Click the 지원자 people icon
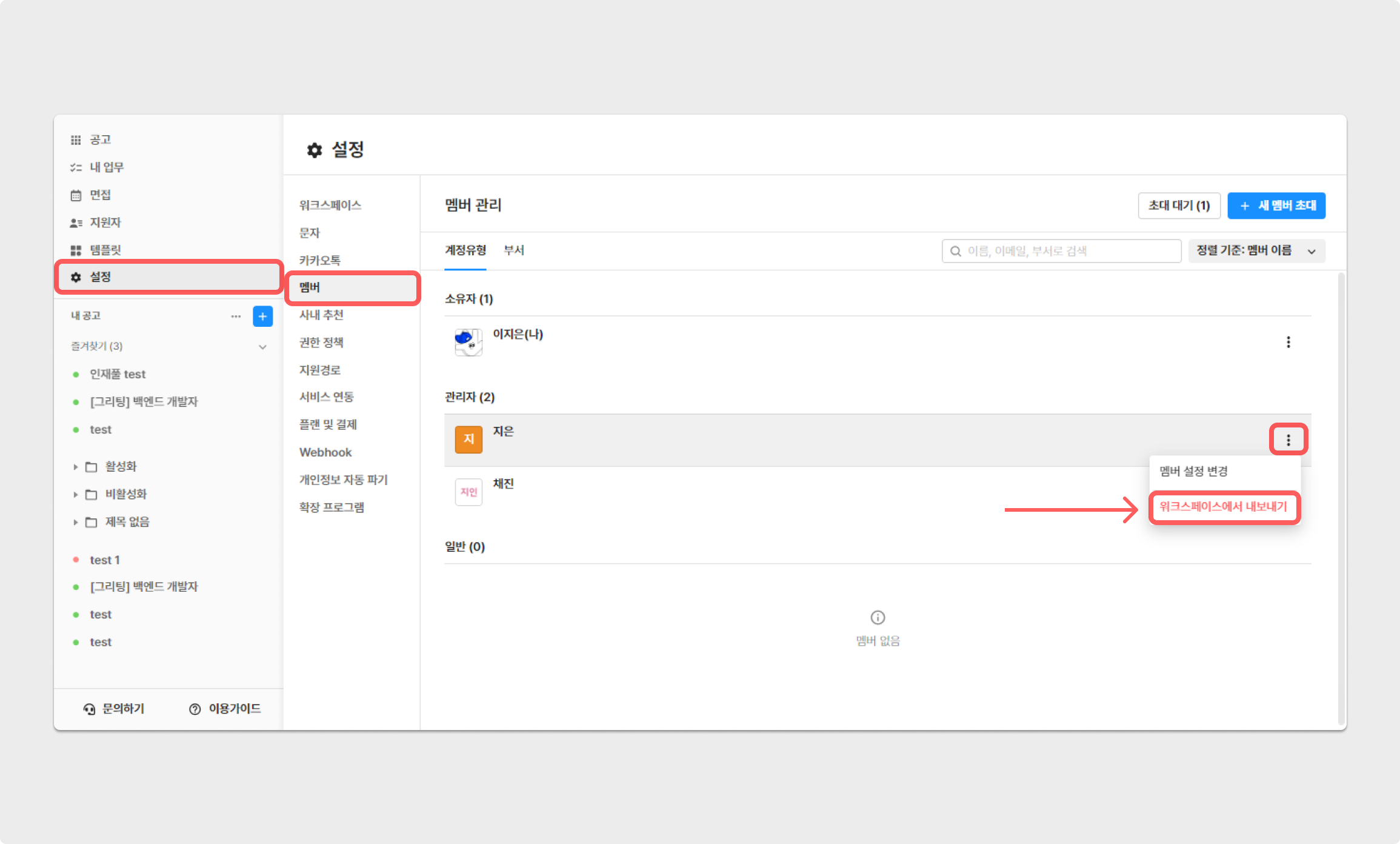This screenshot has width=1400, height=844. (x=76, y=223)
